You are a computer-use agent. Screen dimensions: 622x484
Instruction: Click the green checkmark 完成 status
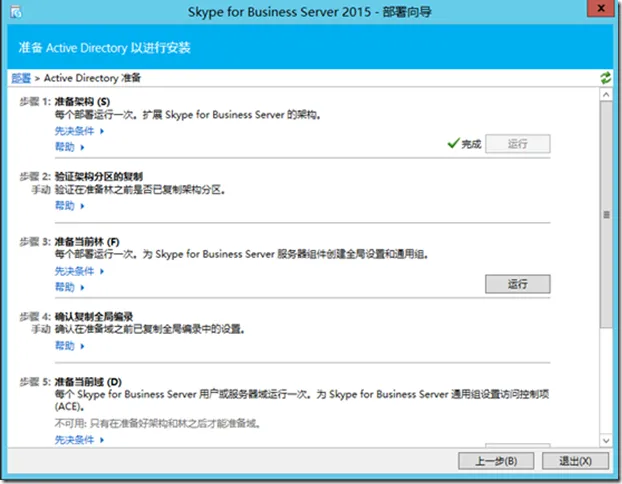(464, 144)
